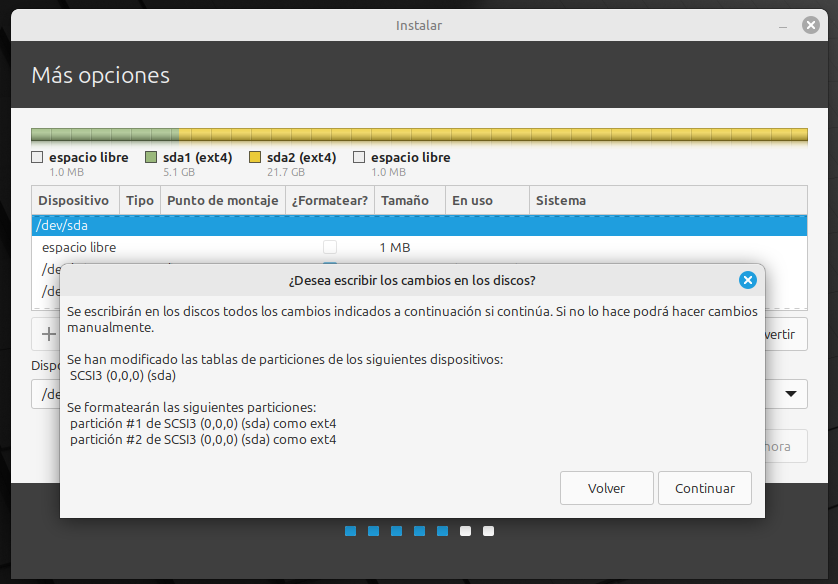Click the last espacio libre legend box
This screenshot has height=584, width=838.
359,157
